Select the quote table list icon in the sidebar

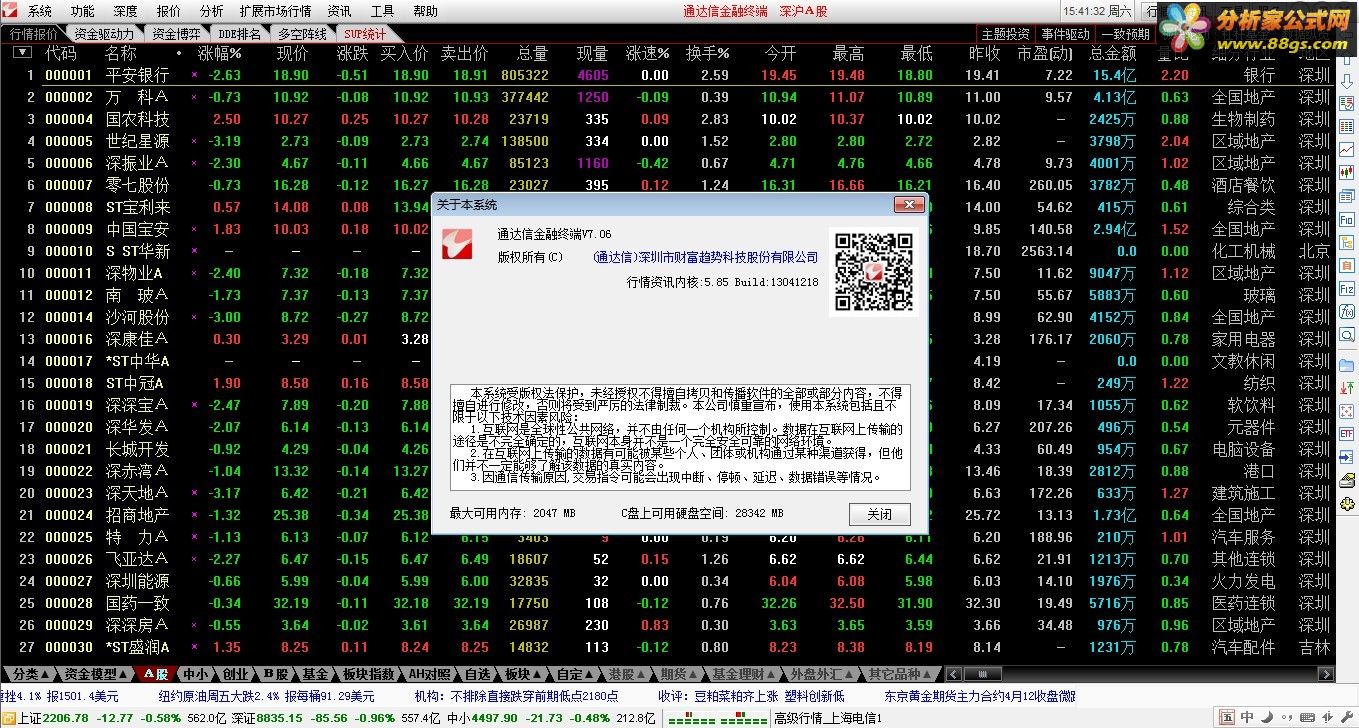point(1347,126)
